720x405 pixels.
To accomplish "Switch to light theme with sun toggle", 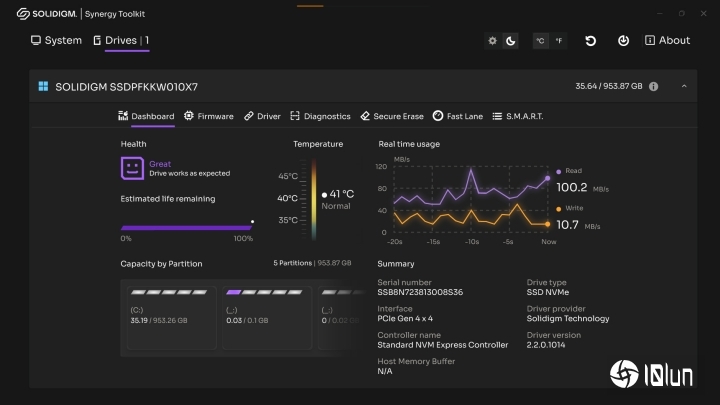I will pyautogui.click(x=492, y=41).
